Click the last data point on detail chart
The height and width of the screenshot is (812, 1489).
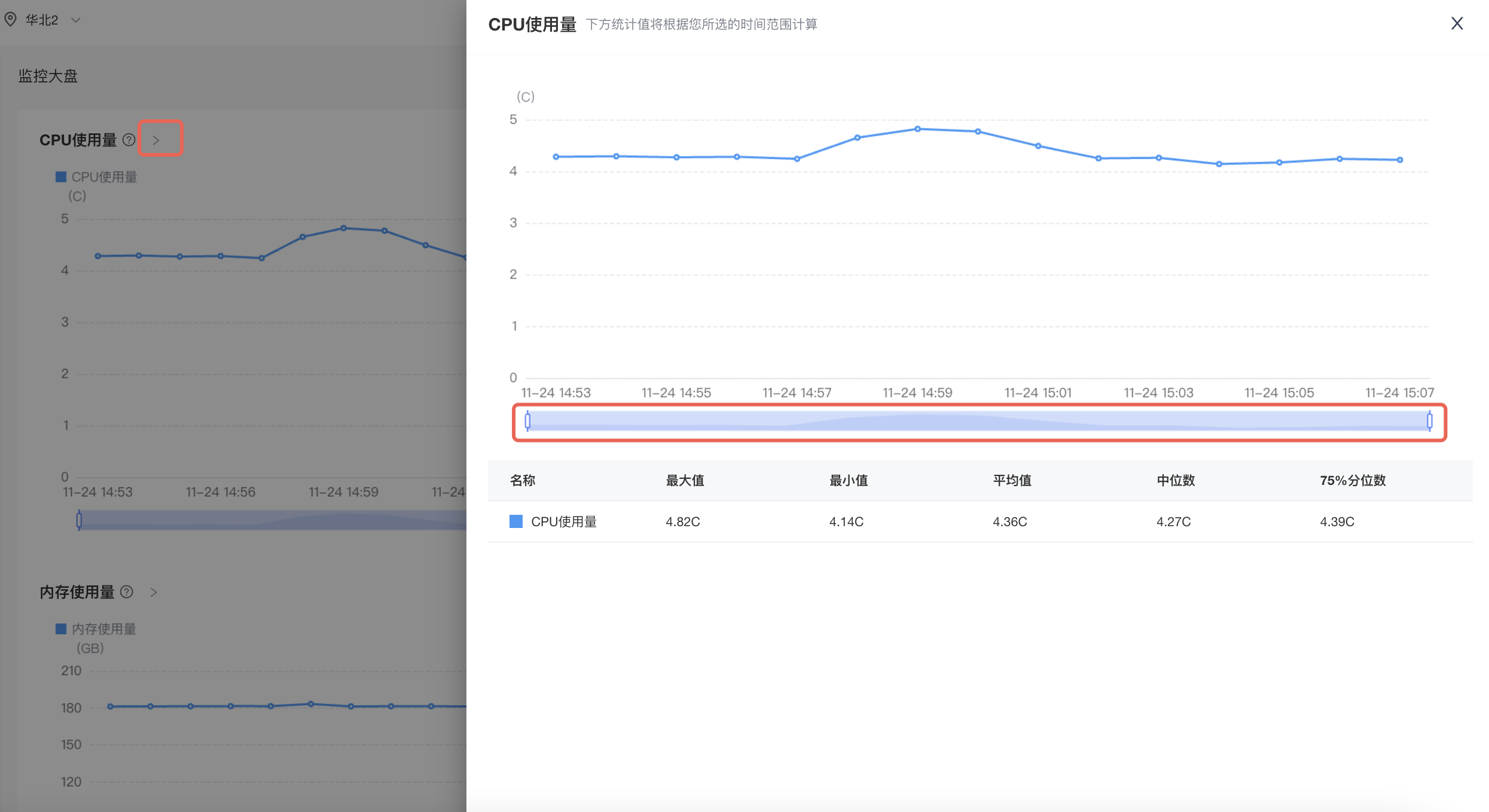1400,160
